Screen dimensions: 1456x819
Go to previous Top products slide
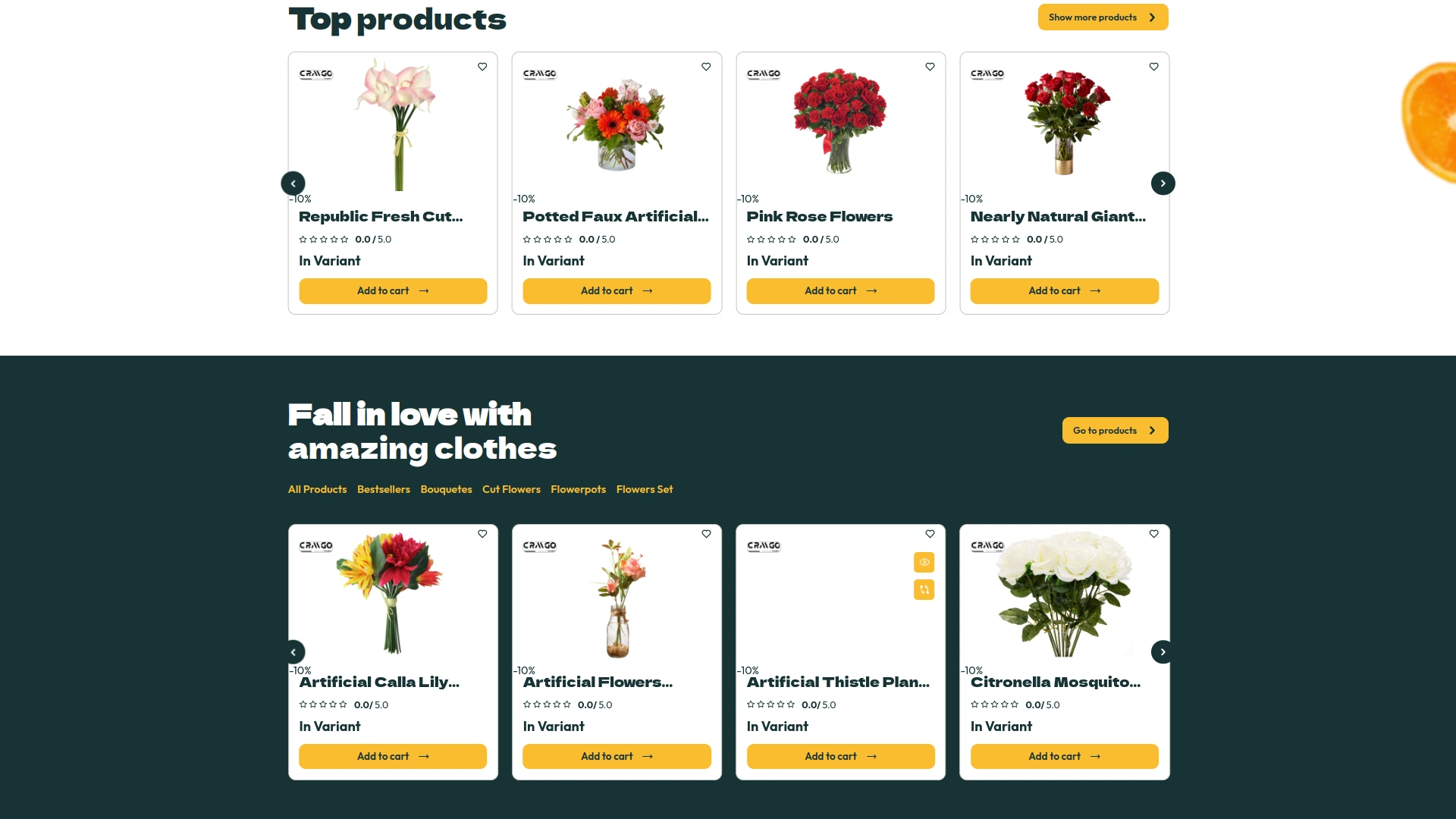[293, 184]
